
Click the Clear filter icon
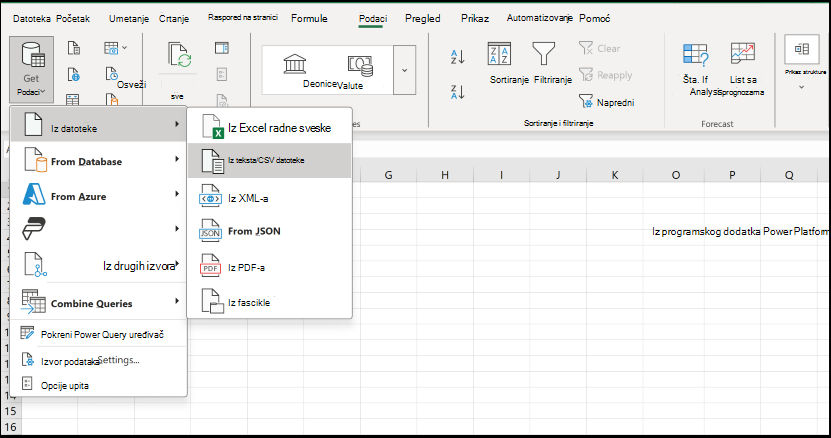point(586,48)
